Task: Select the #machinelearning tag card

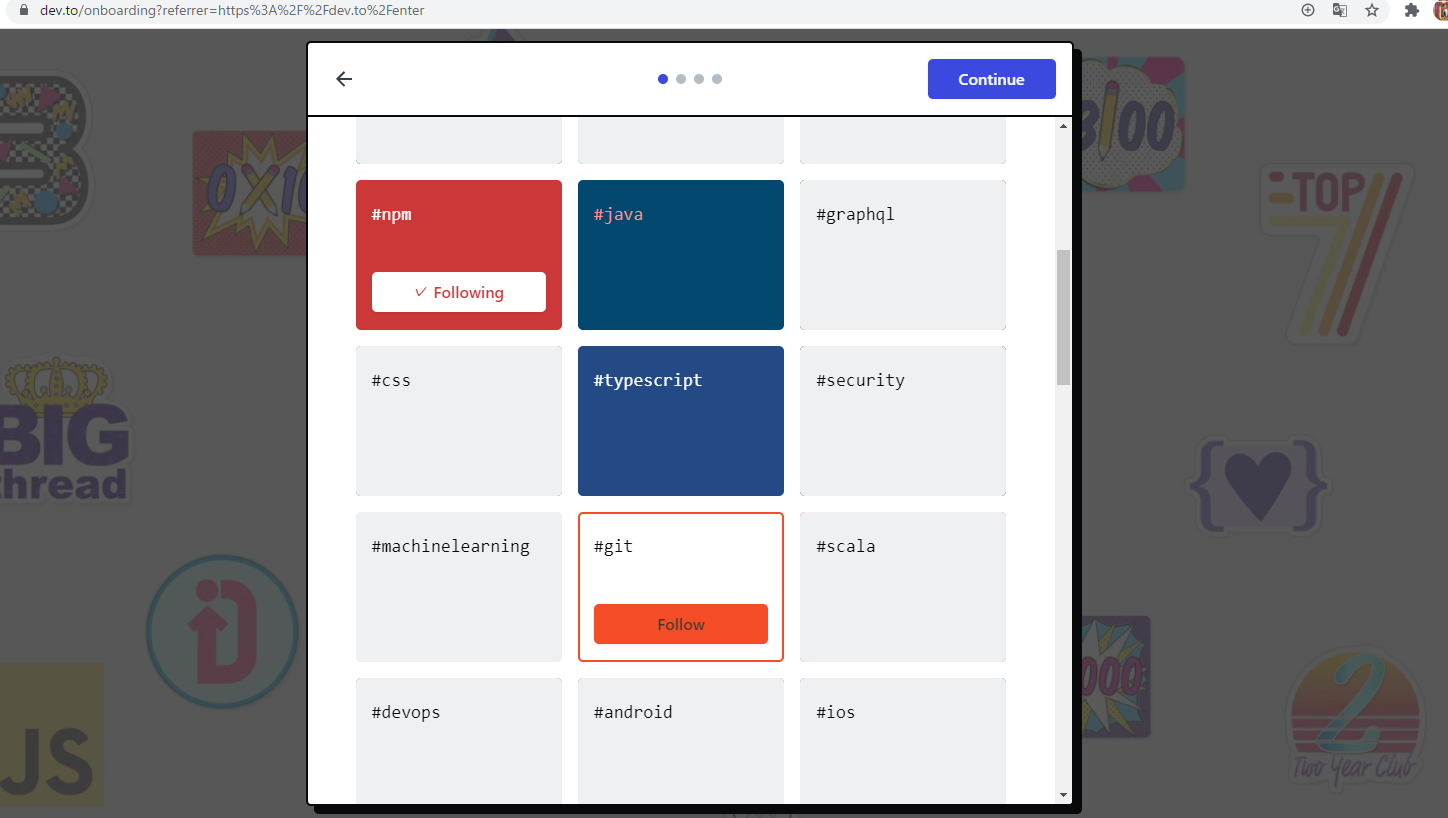Action: tap(459, 587)
